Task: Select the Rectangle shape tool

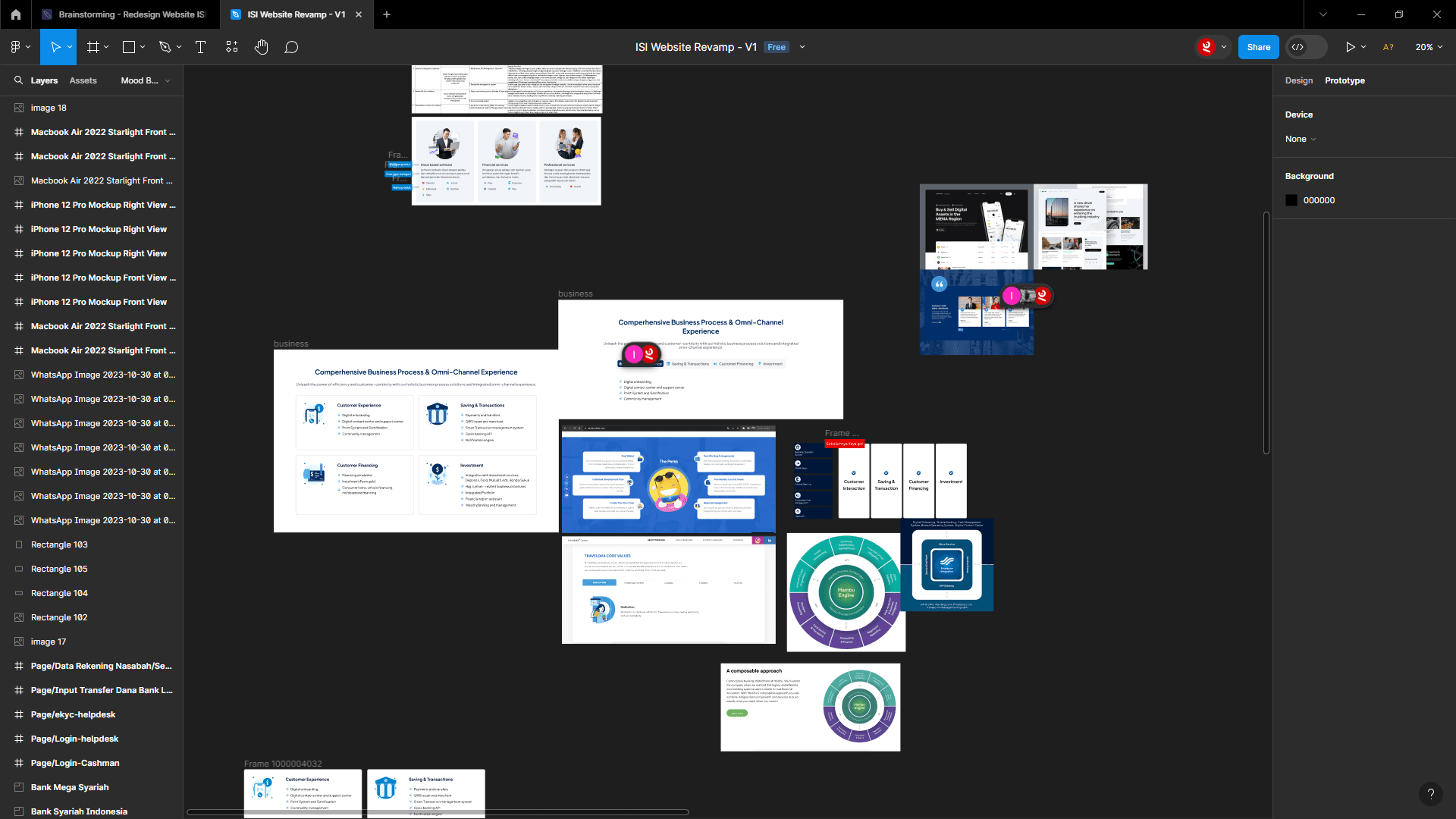Action: 129,47
